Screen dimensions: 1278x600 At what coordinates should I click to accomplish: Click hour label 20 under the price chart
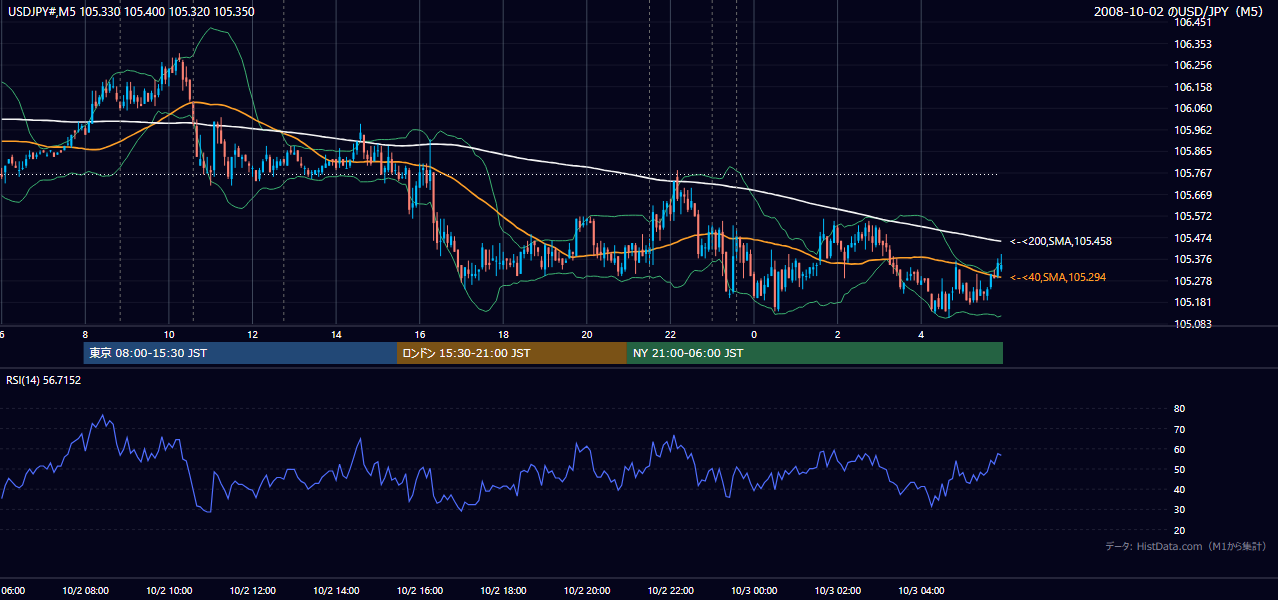pyautogui.click(x=587, y=334)
